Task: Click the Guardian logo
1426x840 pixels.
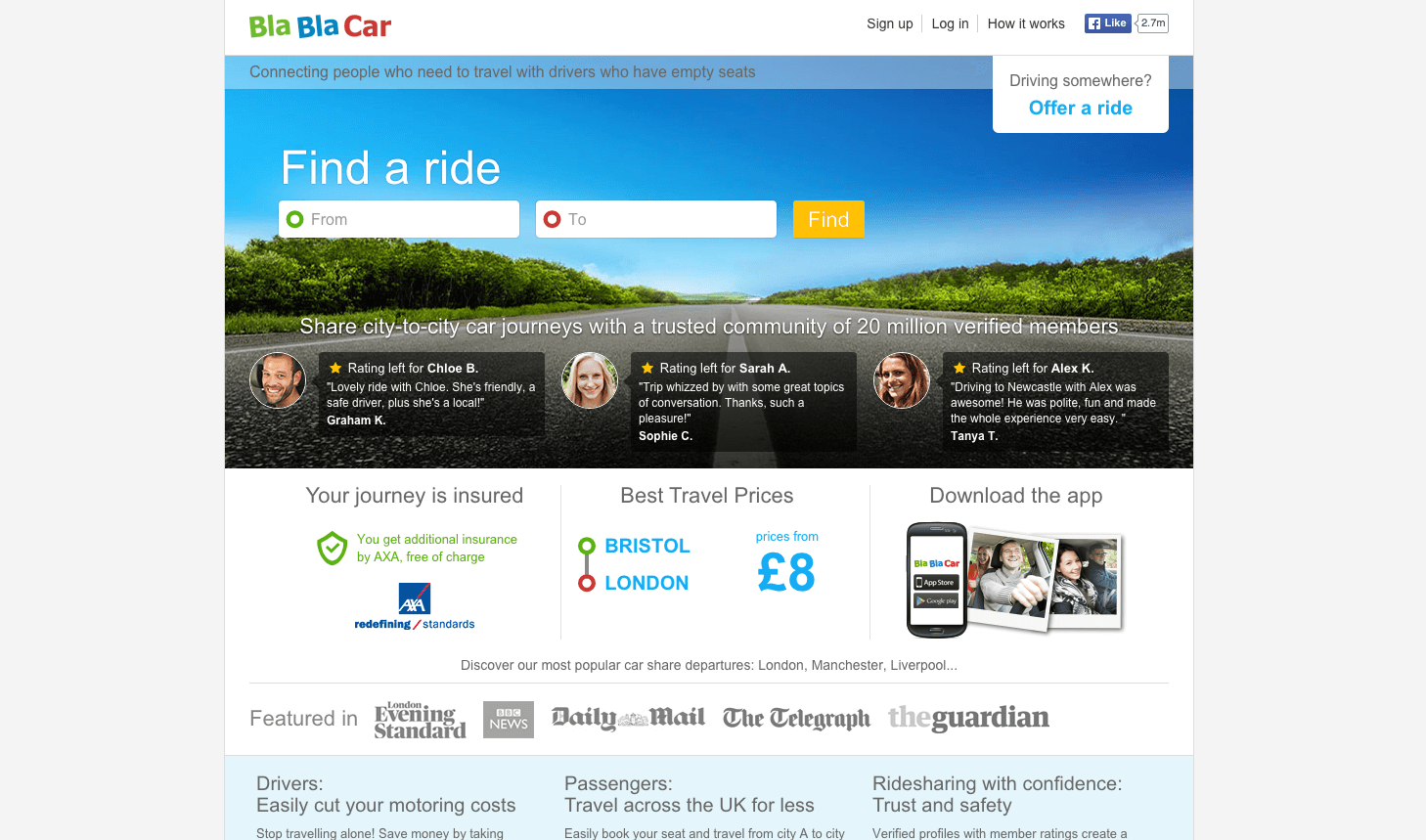Action: [968, 718]
